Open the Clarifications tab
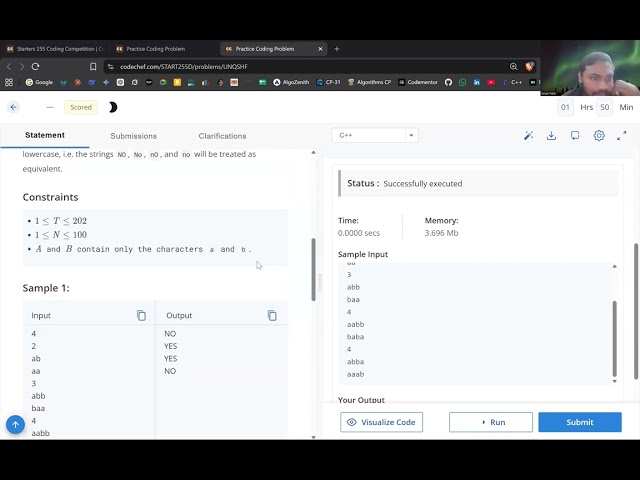 click(222, 136)
